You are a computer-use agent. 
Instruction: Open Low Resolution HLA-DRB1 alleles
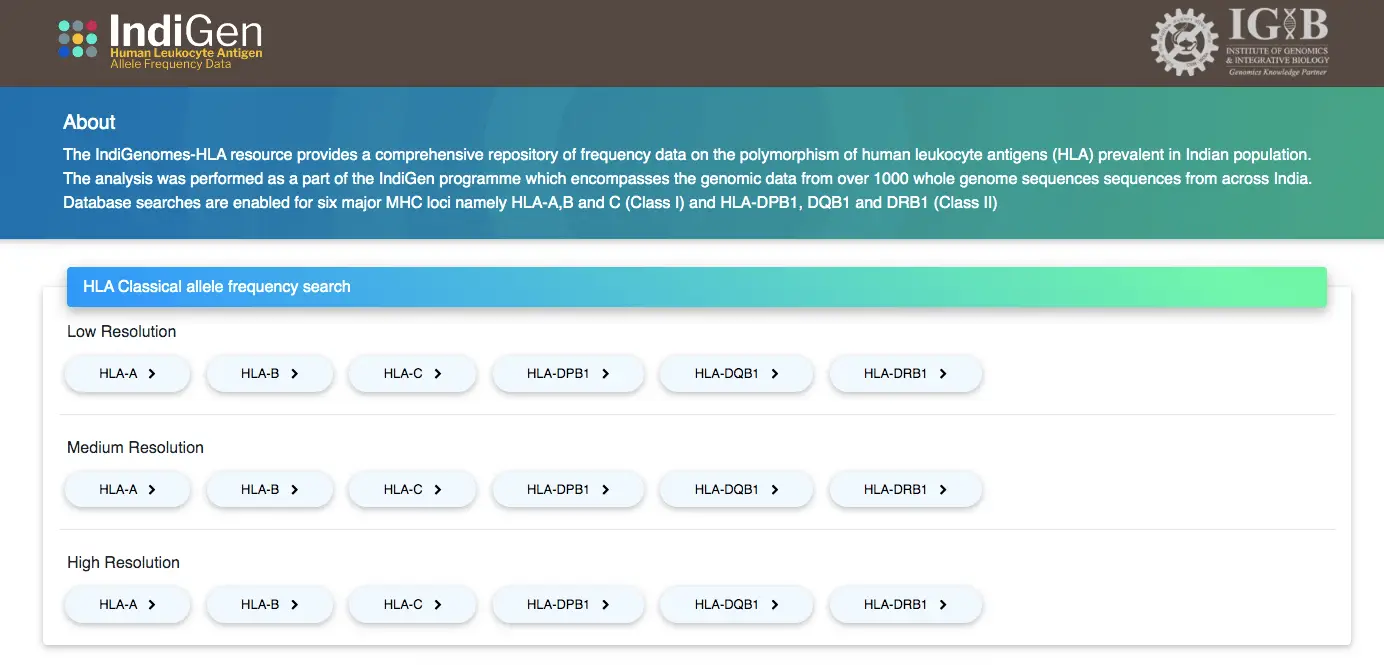[906, 374]
